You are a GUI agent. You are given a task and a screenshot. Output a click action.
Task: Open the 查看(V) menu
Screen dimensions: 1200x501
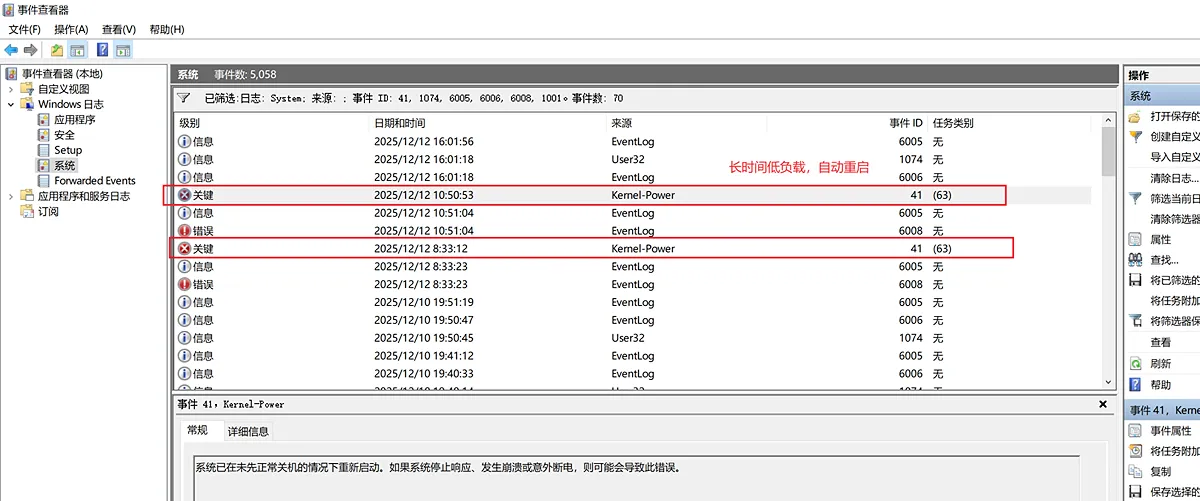pyautogui.click(x=119, y=29)
